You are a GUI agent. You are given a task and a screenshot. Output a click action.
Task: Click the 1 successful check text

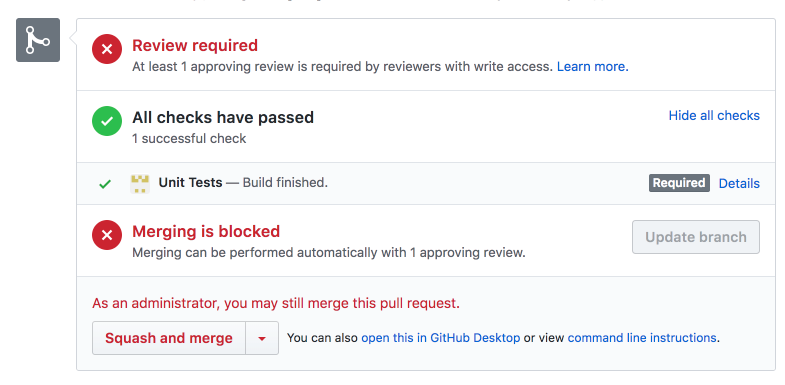pos(189,139)
